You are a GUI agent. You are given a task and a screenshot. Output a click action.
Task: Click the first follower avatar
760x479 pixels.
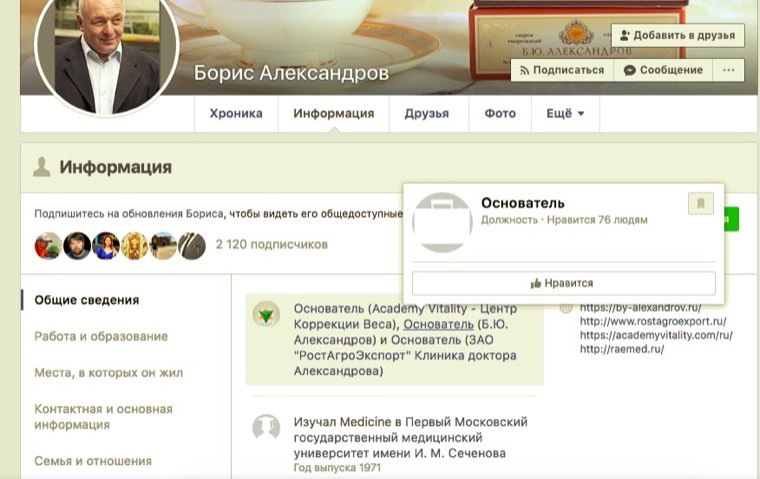[48, 245]
